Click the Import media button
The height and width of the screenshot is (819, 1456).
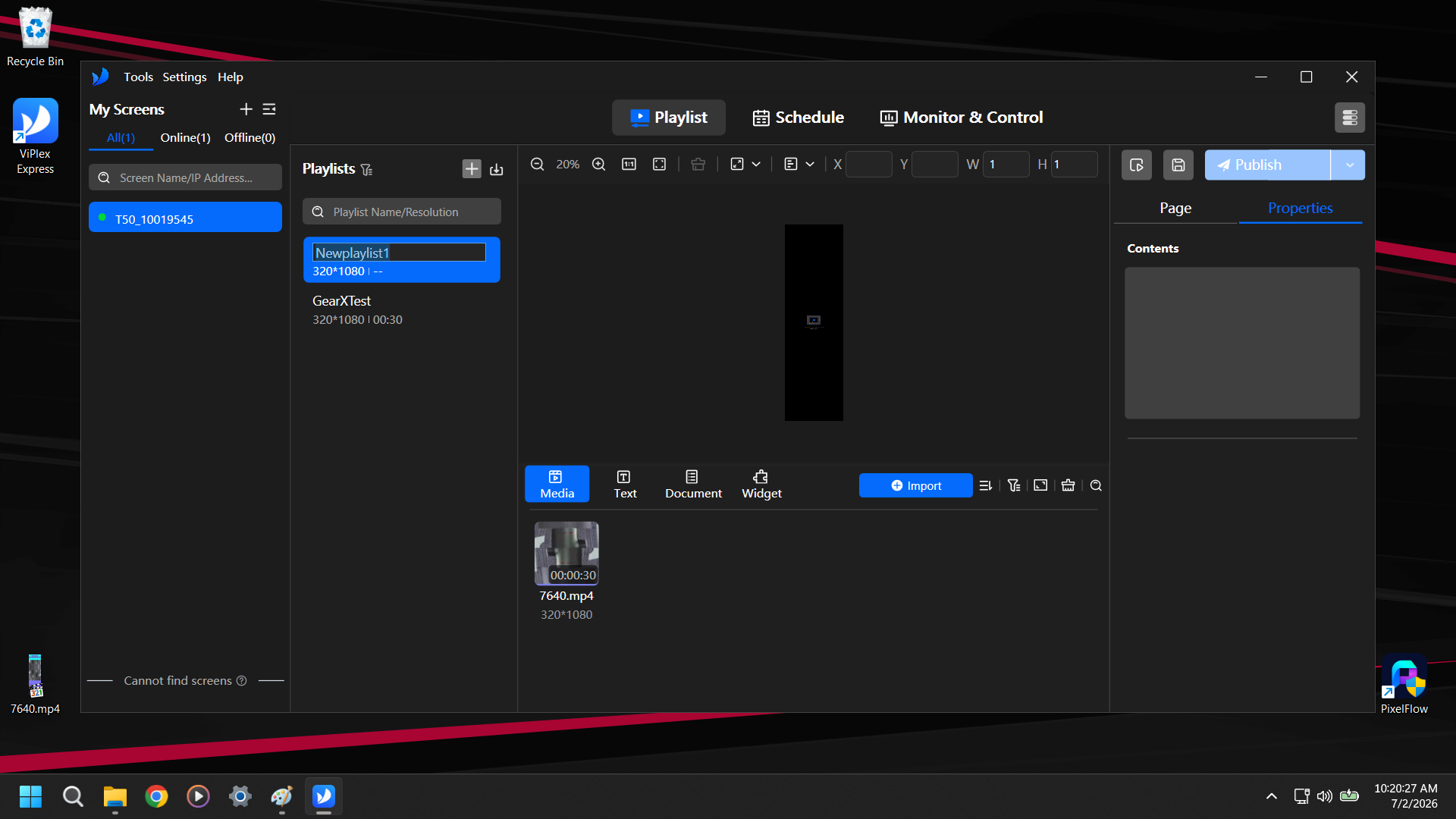[915, 485]
